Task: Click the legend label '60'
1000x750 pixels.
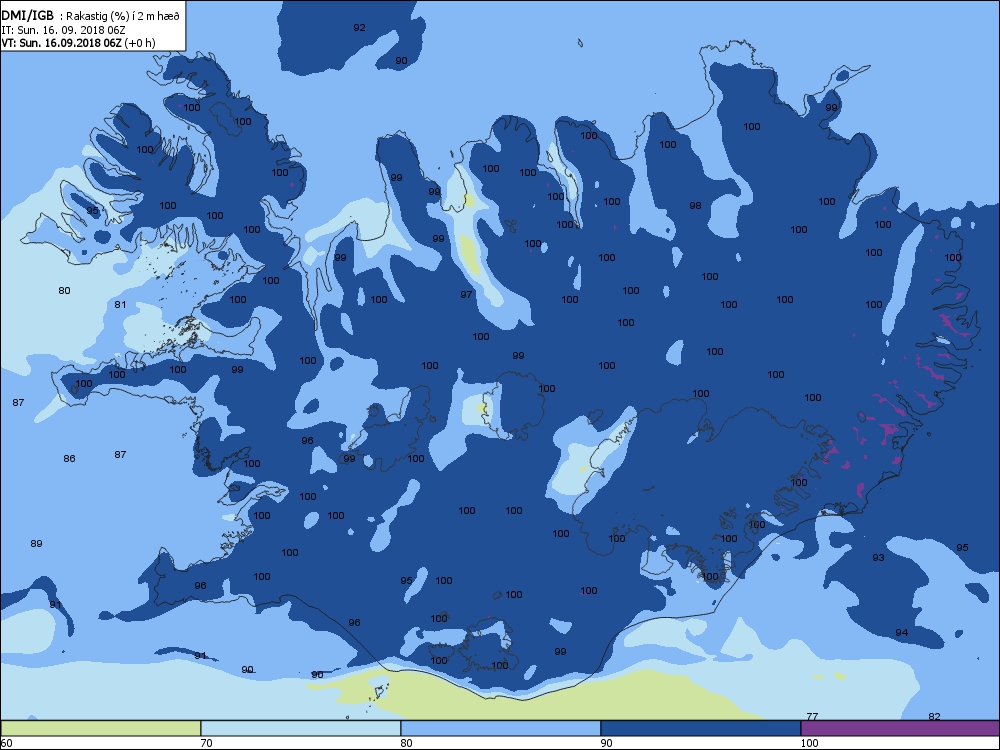Action: point(6,743)
